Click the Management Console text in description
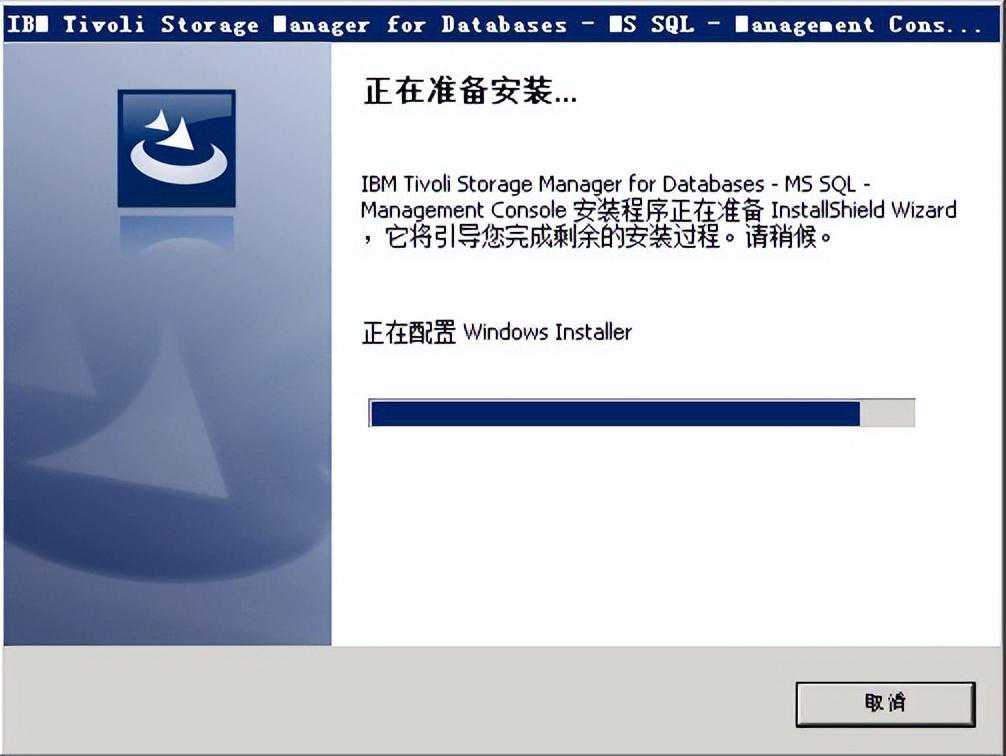Viewport: 1006px width, 756px height. point(463,210)
